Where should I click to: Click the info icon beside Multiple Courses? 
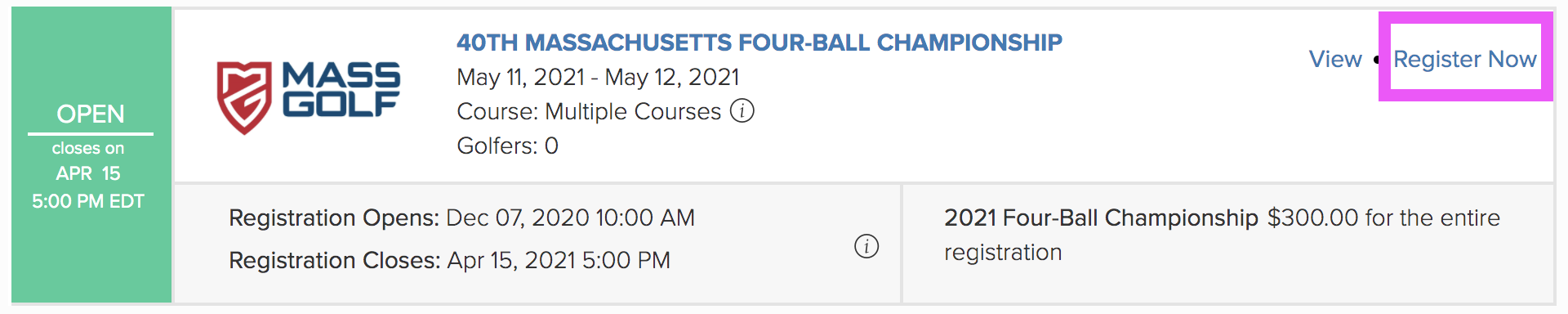tap(742, 110)
